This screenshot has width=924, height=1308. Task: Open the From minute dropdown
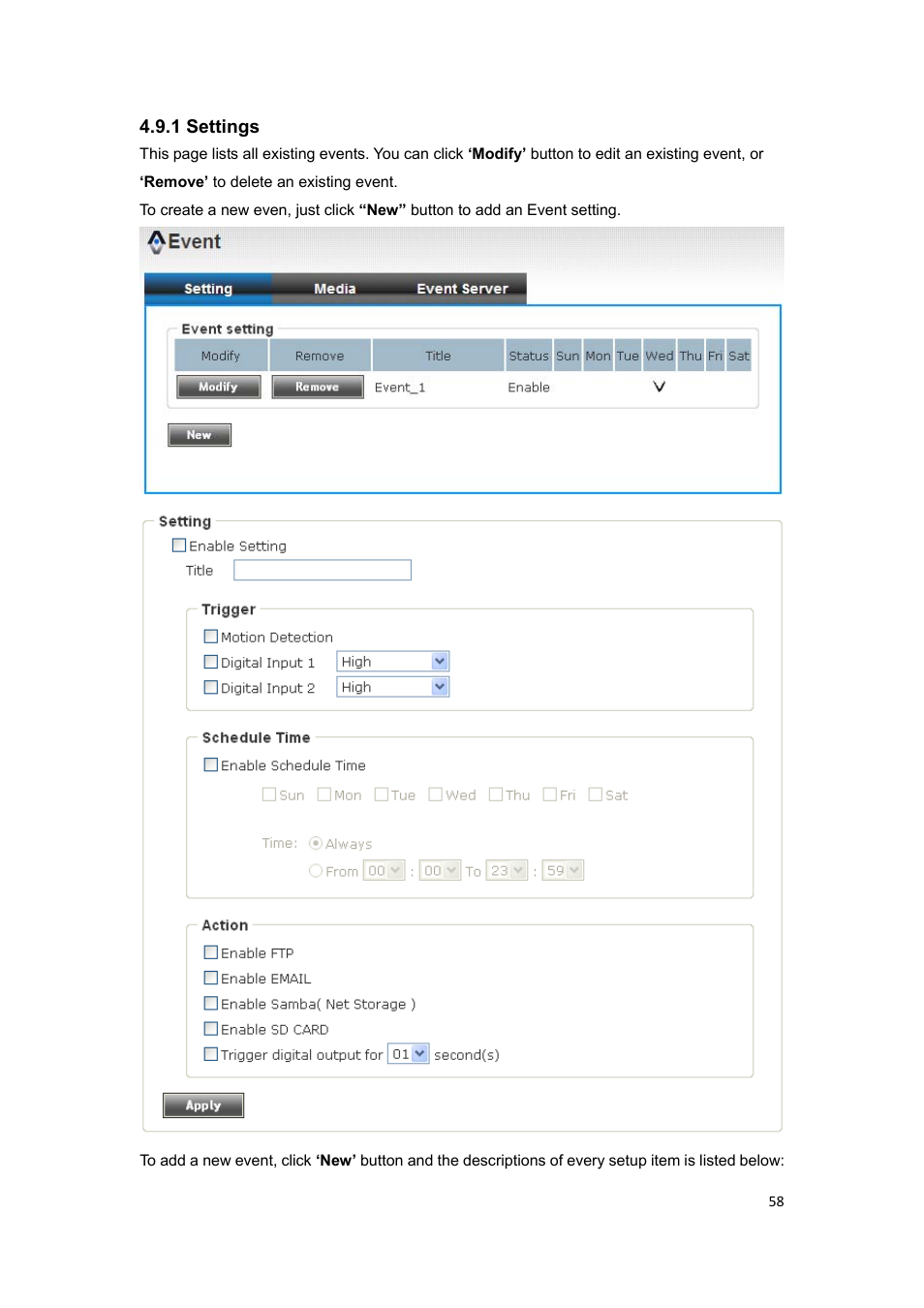tap(441, 871)
